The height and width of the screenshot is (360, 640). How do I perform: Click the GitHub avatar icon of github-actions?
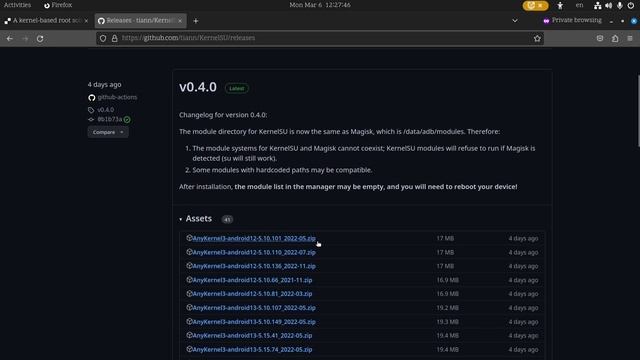[91, 98]
